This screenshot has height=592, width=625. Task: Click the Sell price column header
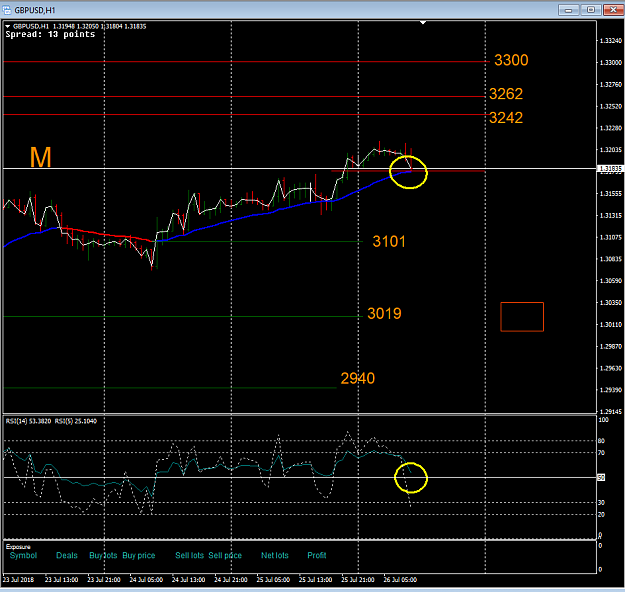[225, 555]
